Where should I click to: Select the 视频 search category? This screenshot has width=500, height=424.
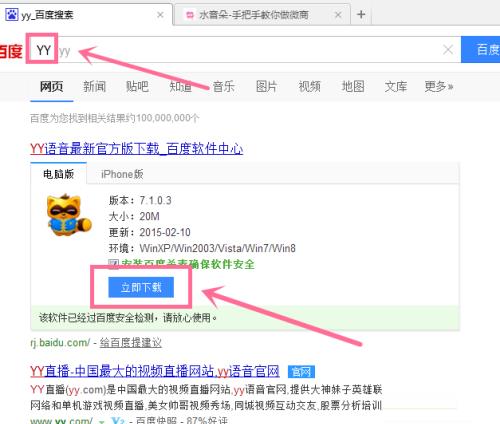[309, 87]
